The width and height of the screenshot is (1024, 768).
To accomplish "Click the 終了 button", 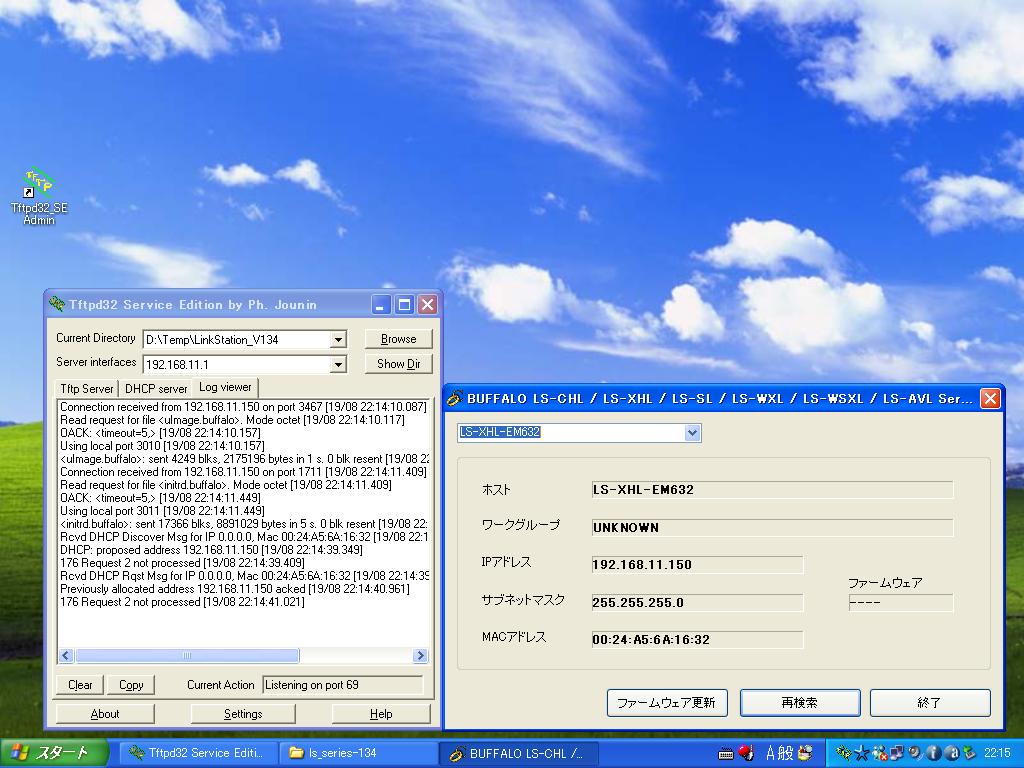I will click(930, 703).
